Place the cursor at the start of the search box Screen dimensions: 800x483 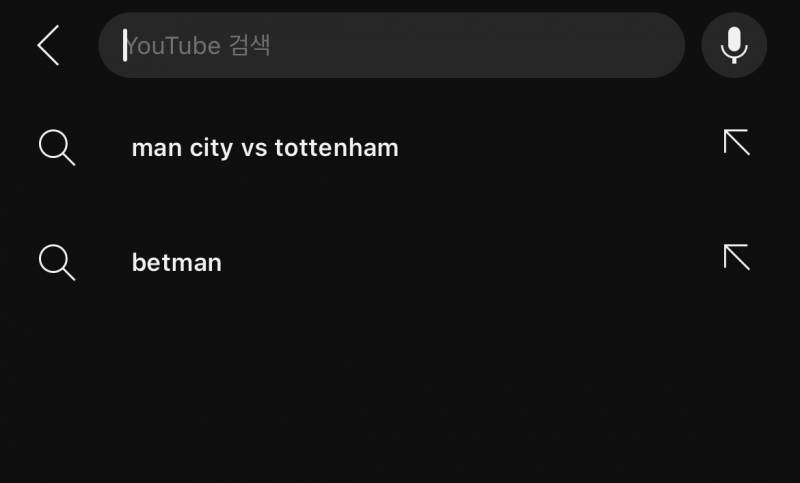coord(125,45)
